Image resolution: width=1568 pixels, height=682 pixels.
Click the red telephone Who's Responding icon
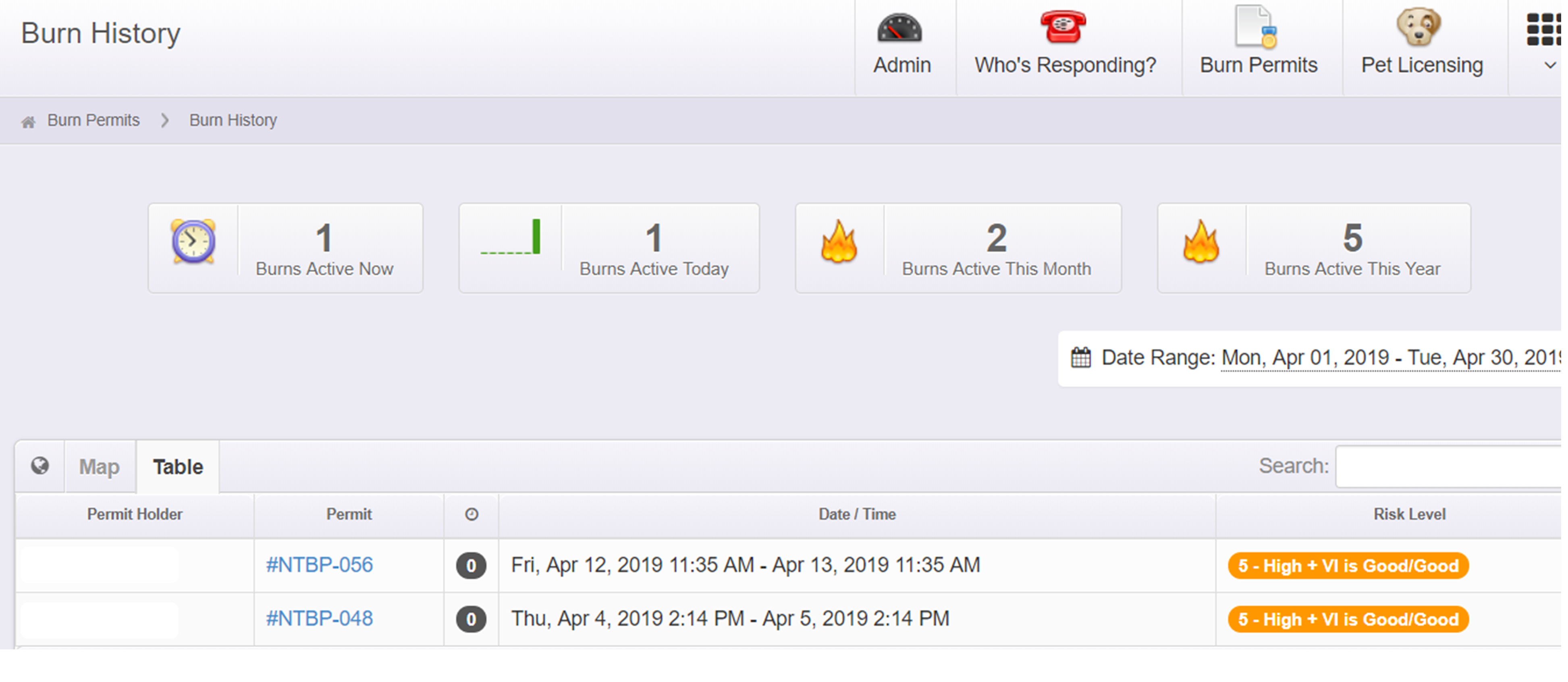coord(1063,27)
